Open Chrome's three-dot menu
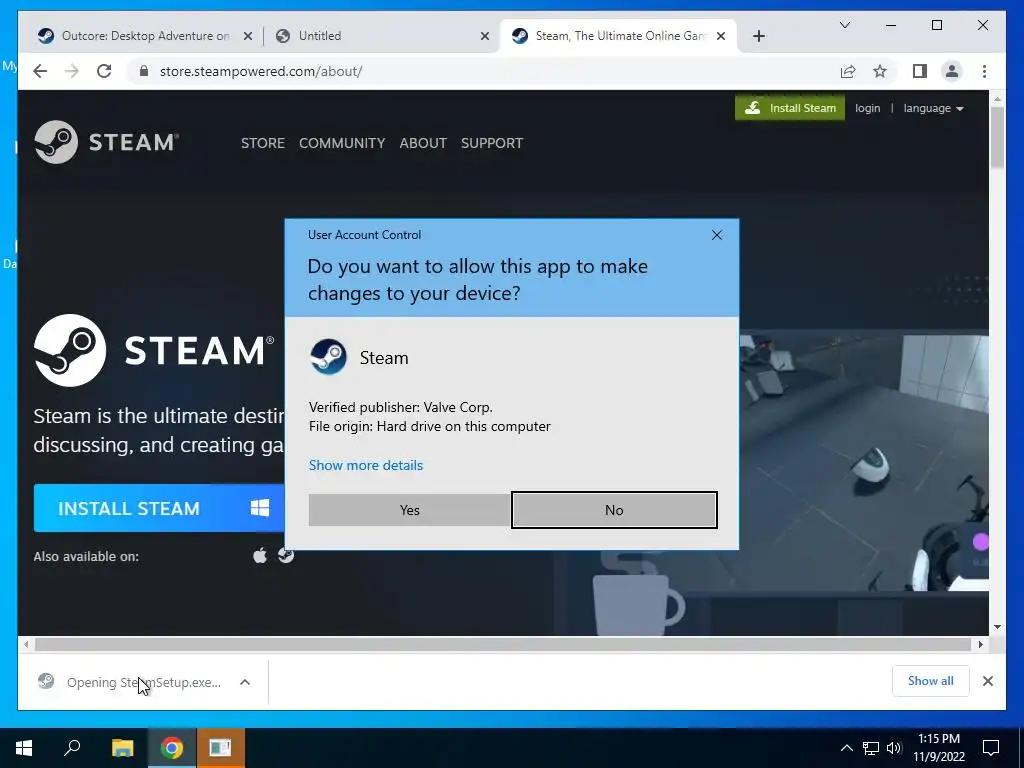The image size is (1024, 768). 984,71
